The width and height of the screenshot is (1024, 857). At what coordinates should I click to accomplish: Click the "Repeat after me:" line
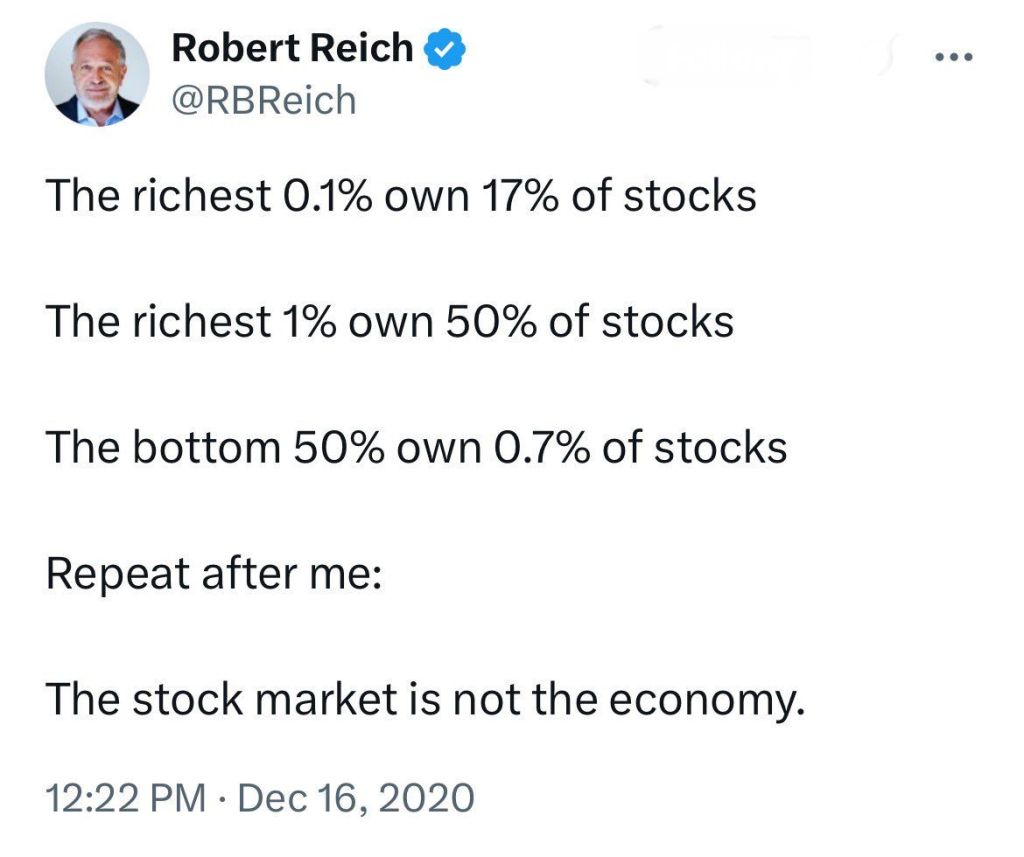pos(213,575)
